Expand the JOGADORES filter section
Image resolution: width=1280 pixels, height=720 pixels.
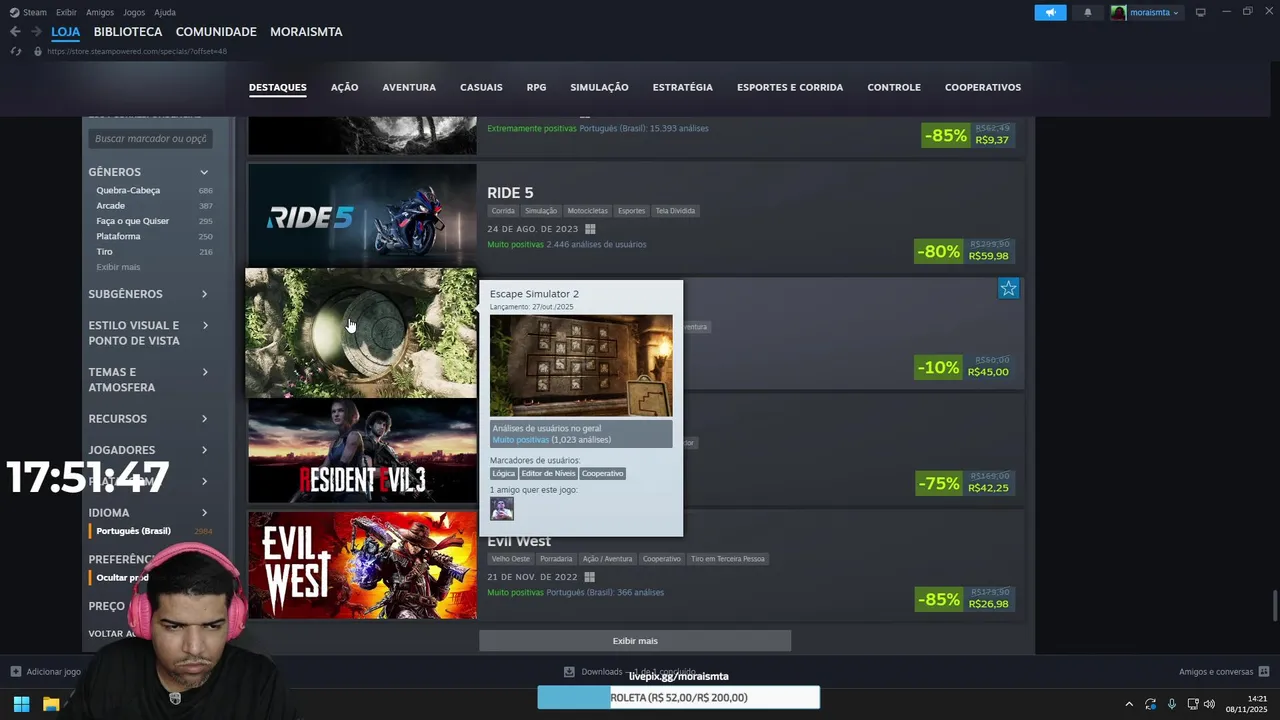pos(150,450)
